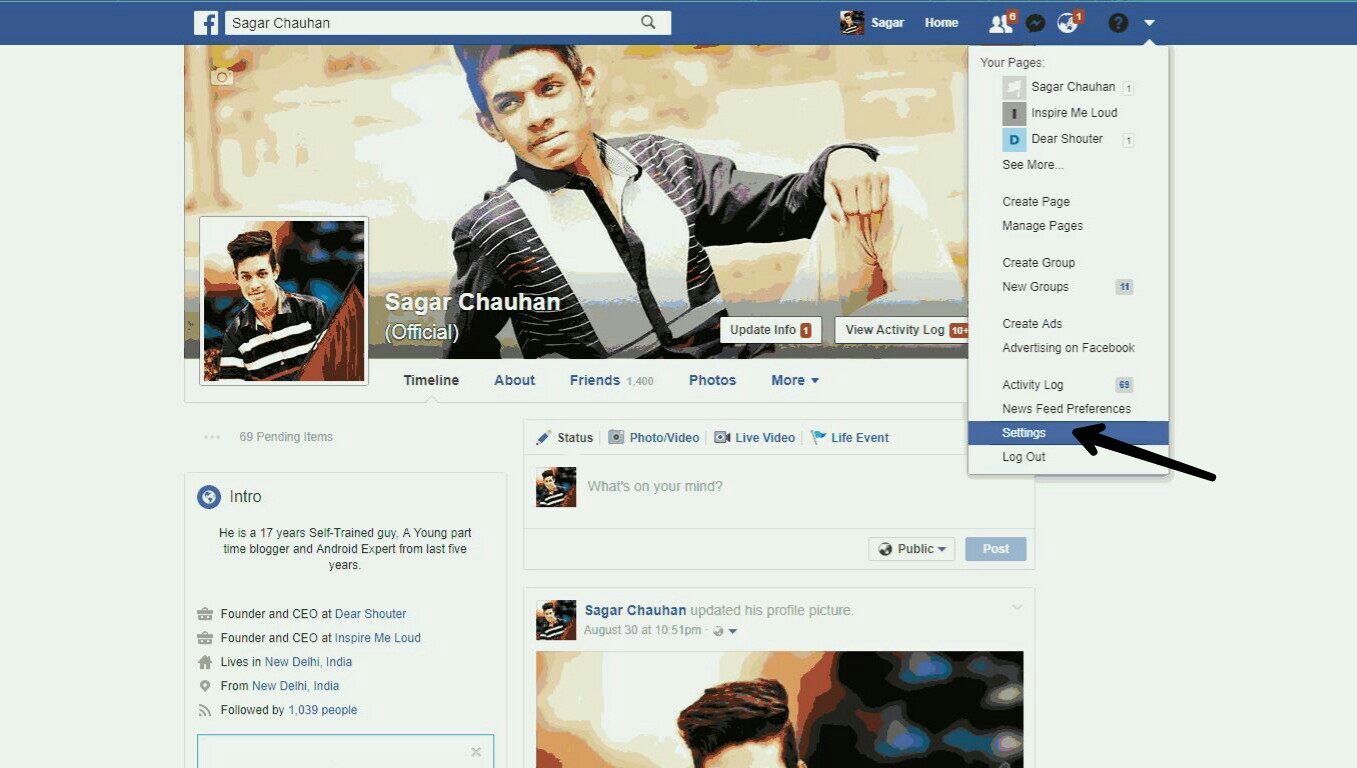1357x768 pixels.
Task: Switch to the About tab
Action: click(x=514, y=380)
